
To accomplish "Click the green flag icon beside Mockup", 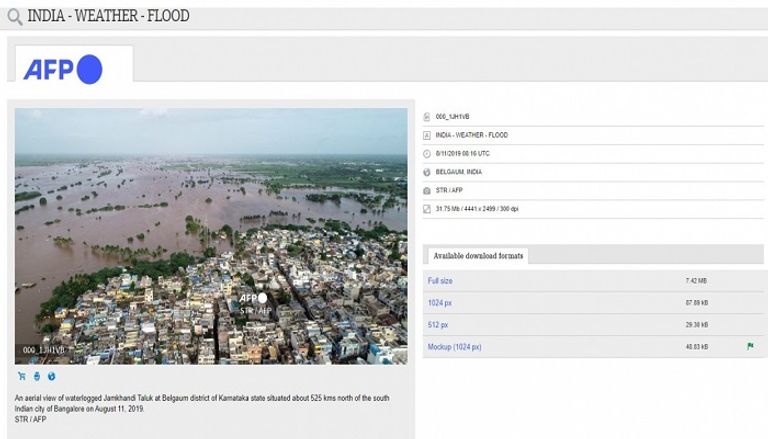I will [750, 347].
